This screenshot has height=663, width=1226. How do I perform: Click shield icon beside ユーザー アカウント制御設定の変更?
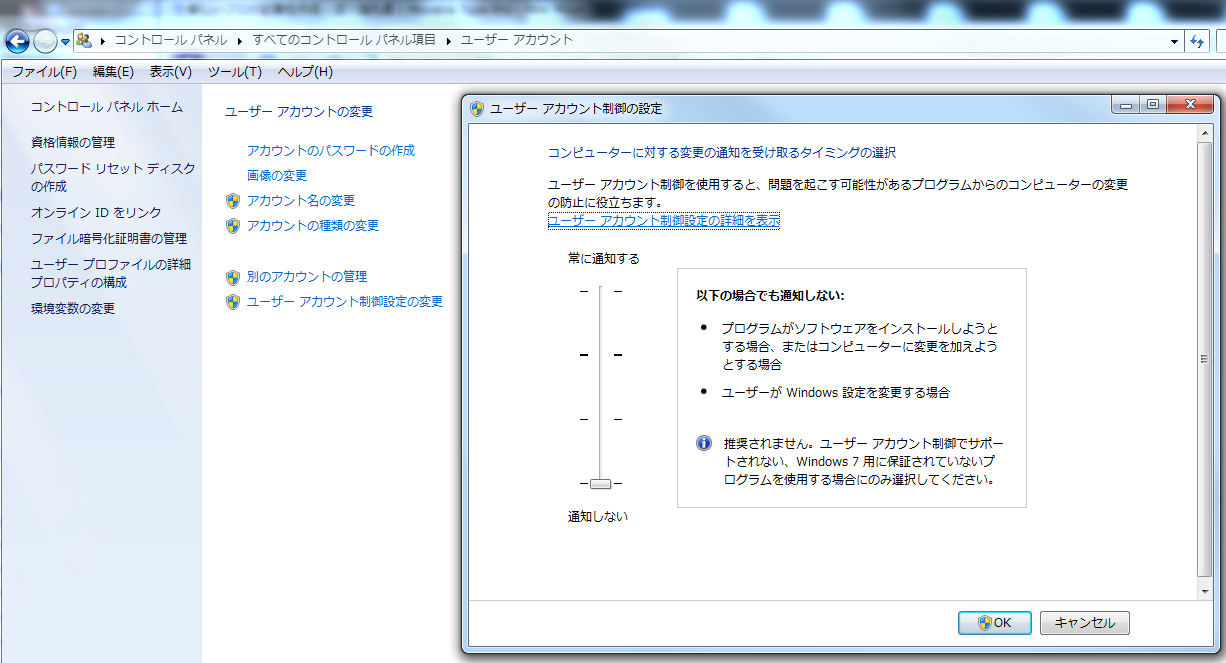[x=233, y=302]
